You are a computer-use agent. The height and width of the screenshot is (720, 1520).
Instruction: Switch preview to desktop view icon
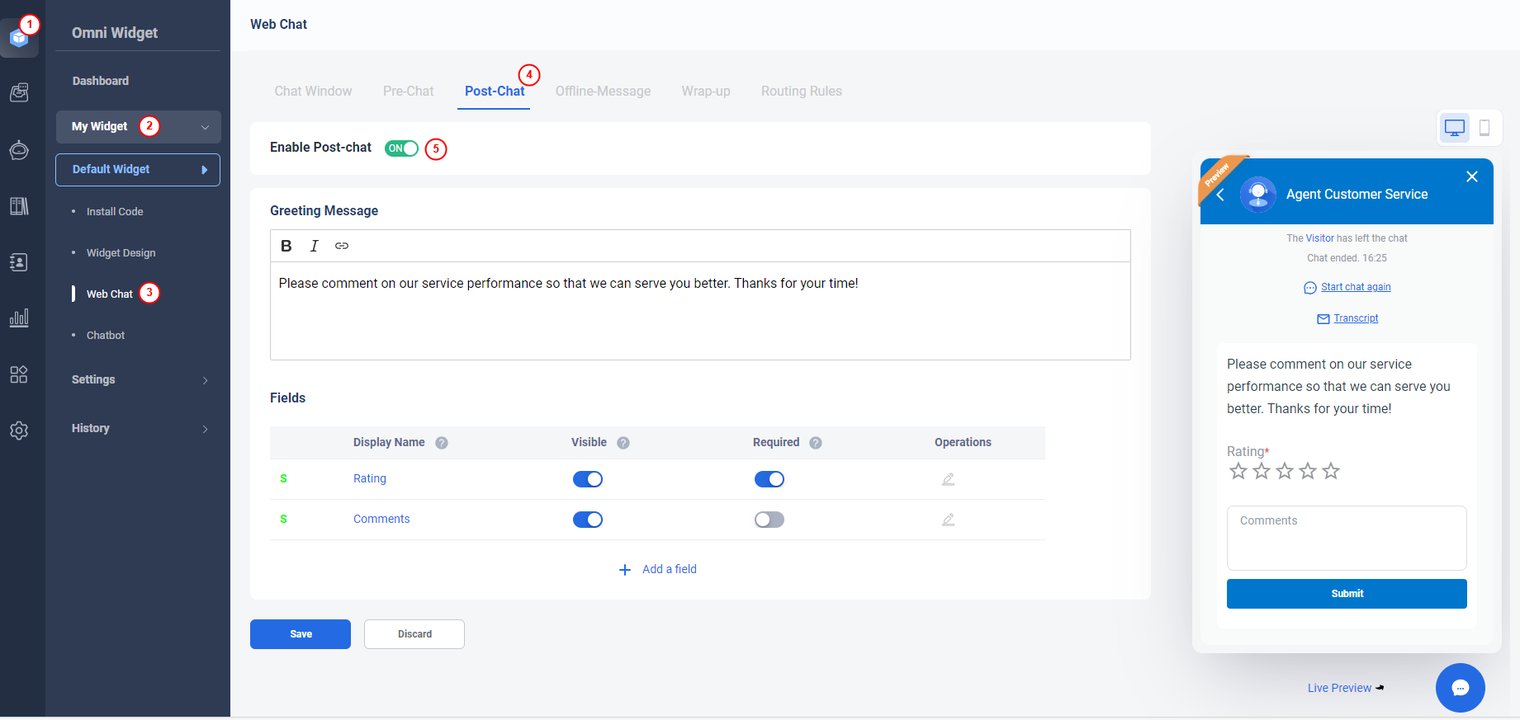tap(1455, 128)
